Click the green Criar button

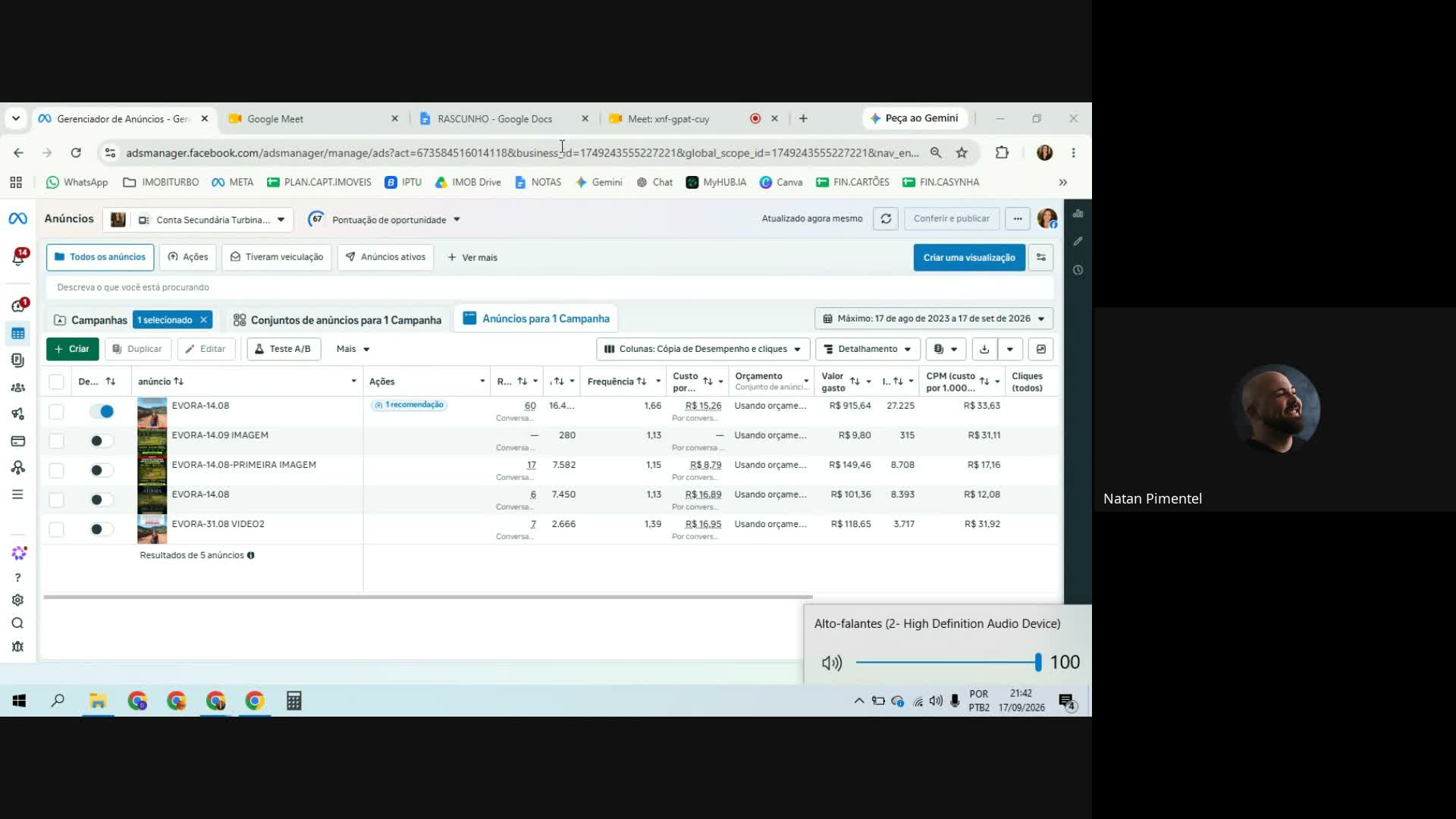click(x=72, y=349)
